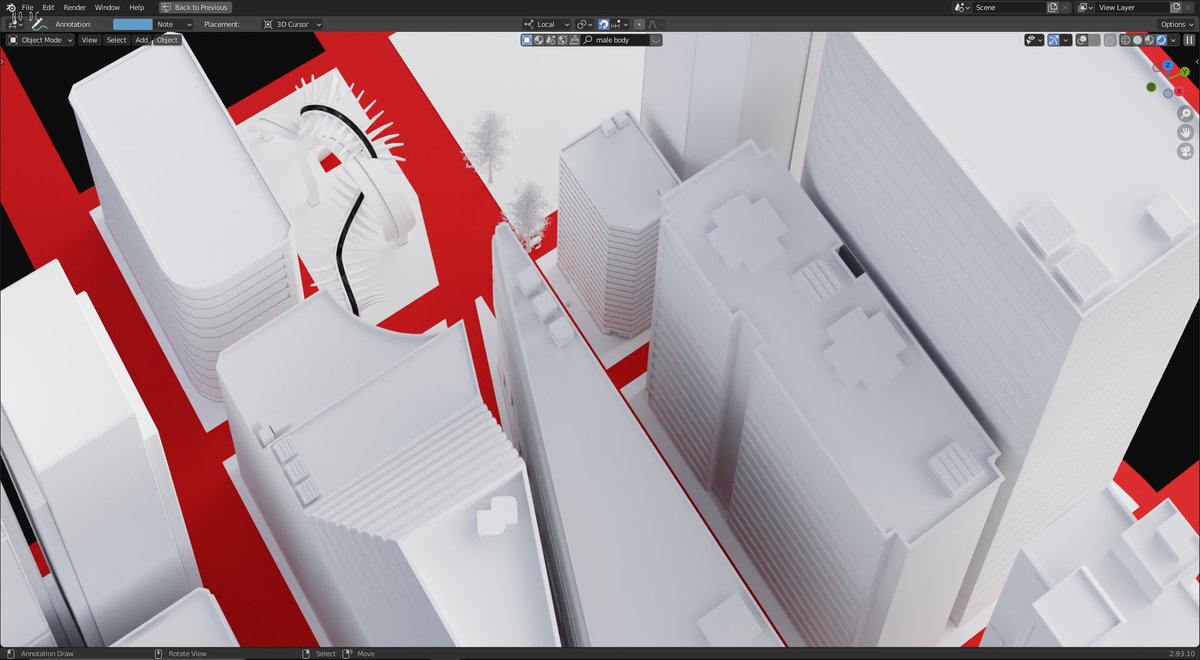
Task: Click the pan view hand icon
Action: pyautogui.click(x=1185, y=132)
